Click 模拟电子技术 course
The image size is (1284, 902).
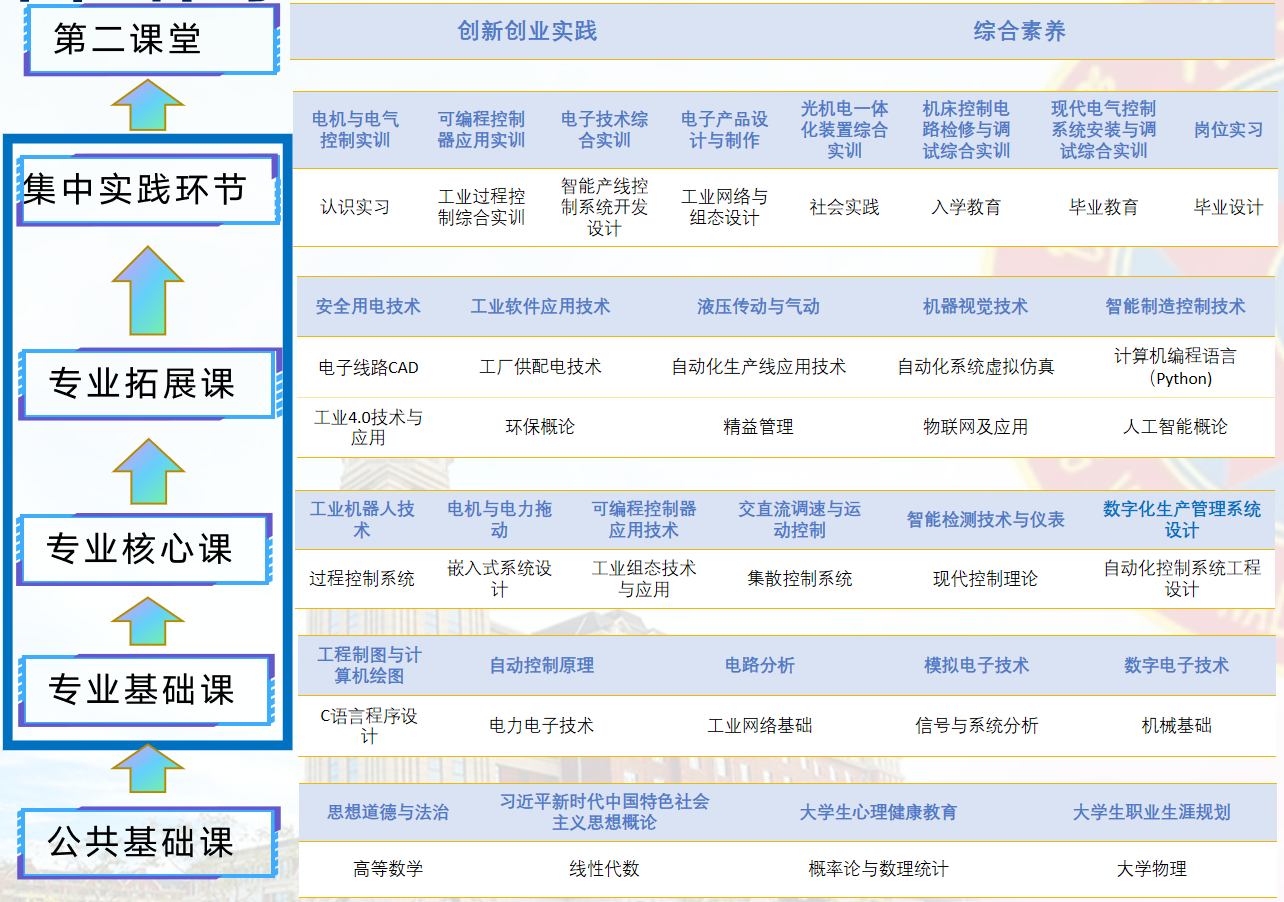point(976,665)
